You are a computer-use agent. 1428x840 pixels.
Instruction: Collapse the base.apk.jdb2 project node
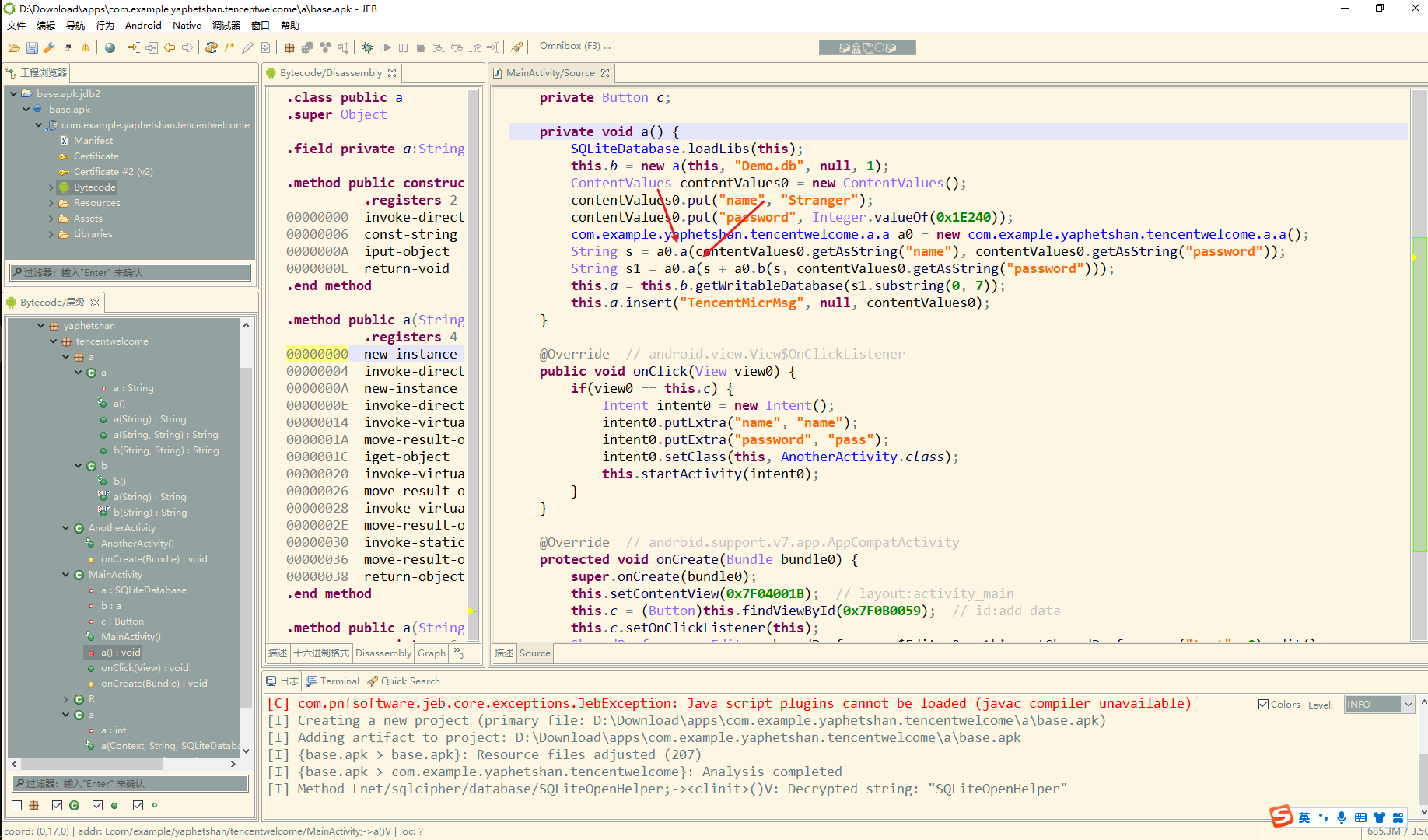coord(14,94)
